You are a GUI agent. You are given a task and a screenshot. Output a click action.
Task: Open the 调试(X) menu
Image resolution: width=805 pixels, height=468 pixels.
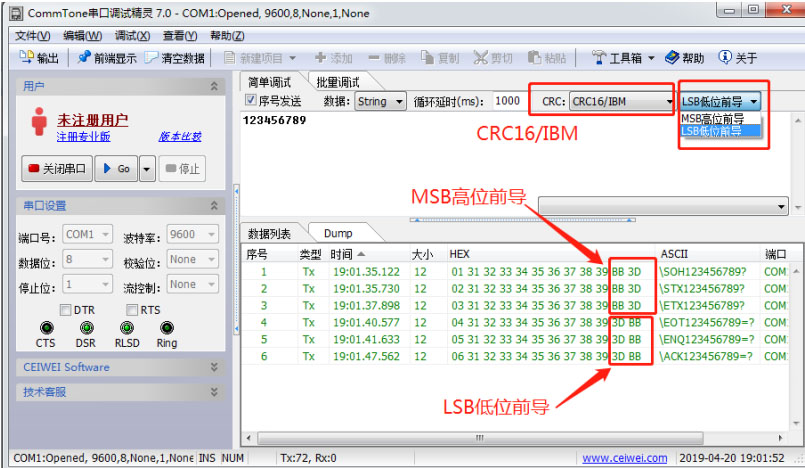click(132, 36)
